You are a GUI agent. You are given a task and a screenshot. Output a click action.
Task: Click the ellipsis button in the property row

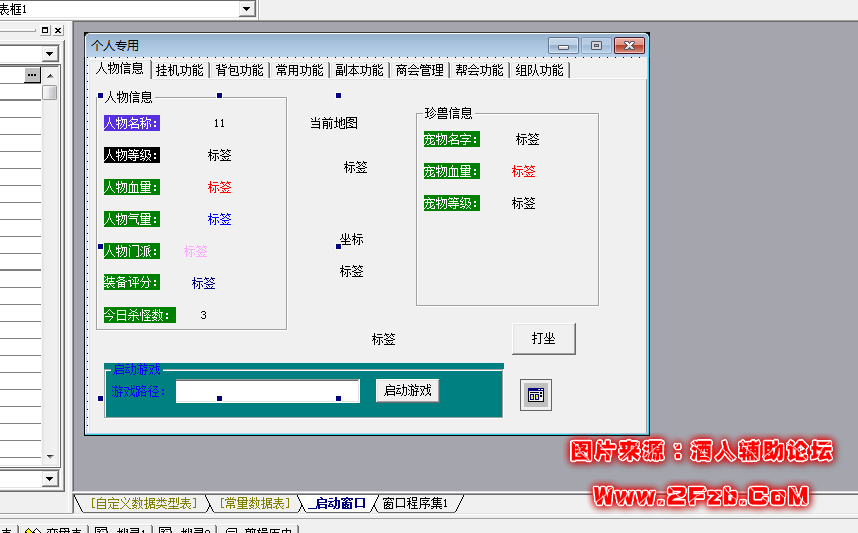[33, 75]
